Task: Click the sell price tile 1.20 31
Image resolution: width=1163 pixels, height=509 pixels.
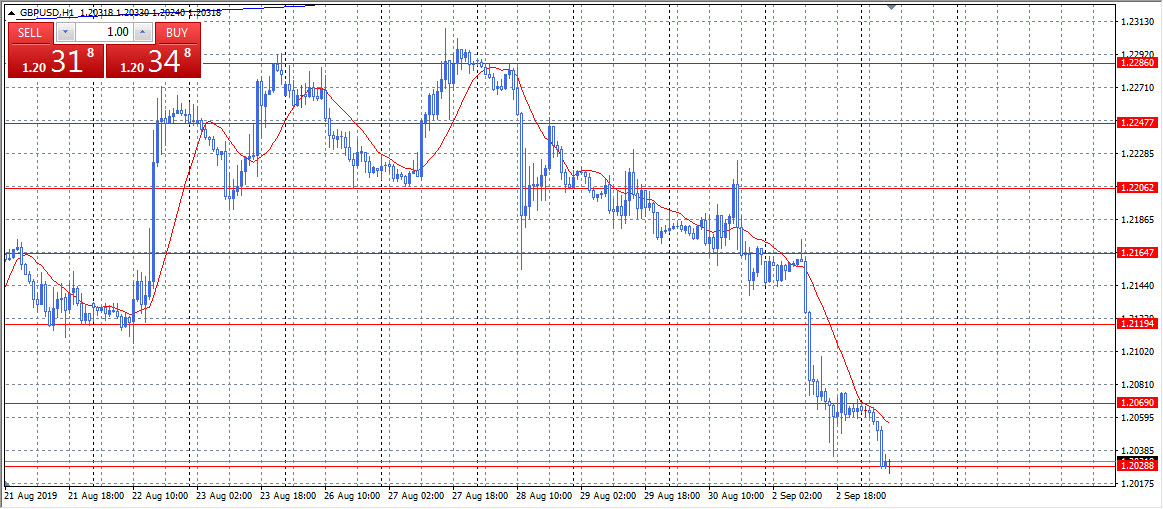Action: tap(56, 61)
